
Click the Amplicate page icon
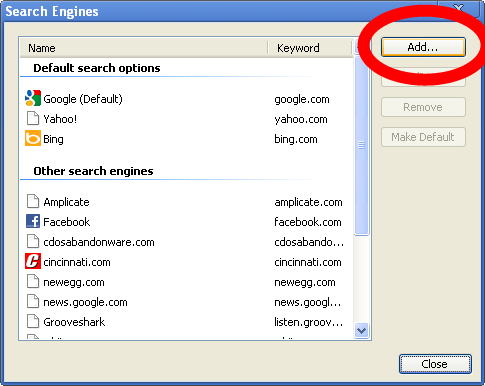tap(33, 201)
